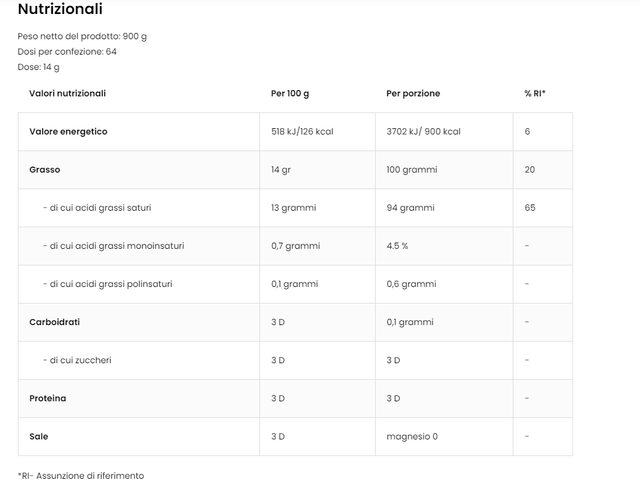Click the Valori nutrizionali column header
Screen dimensions: 640x486
pyautogui.click(x=68, y=93)
